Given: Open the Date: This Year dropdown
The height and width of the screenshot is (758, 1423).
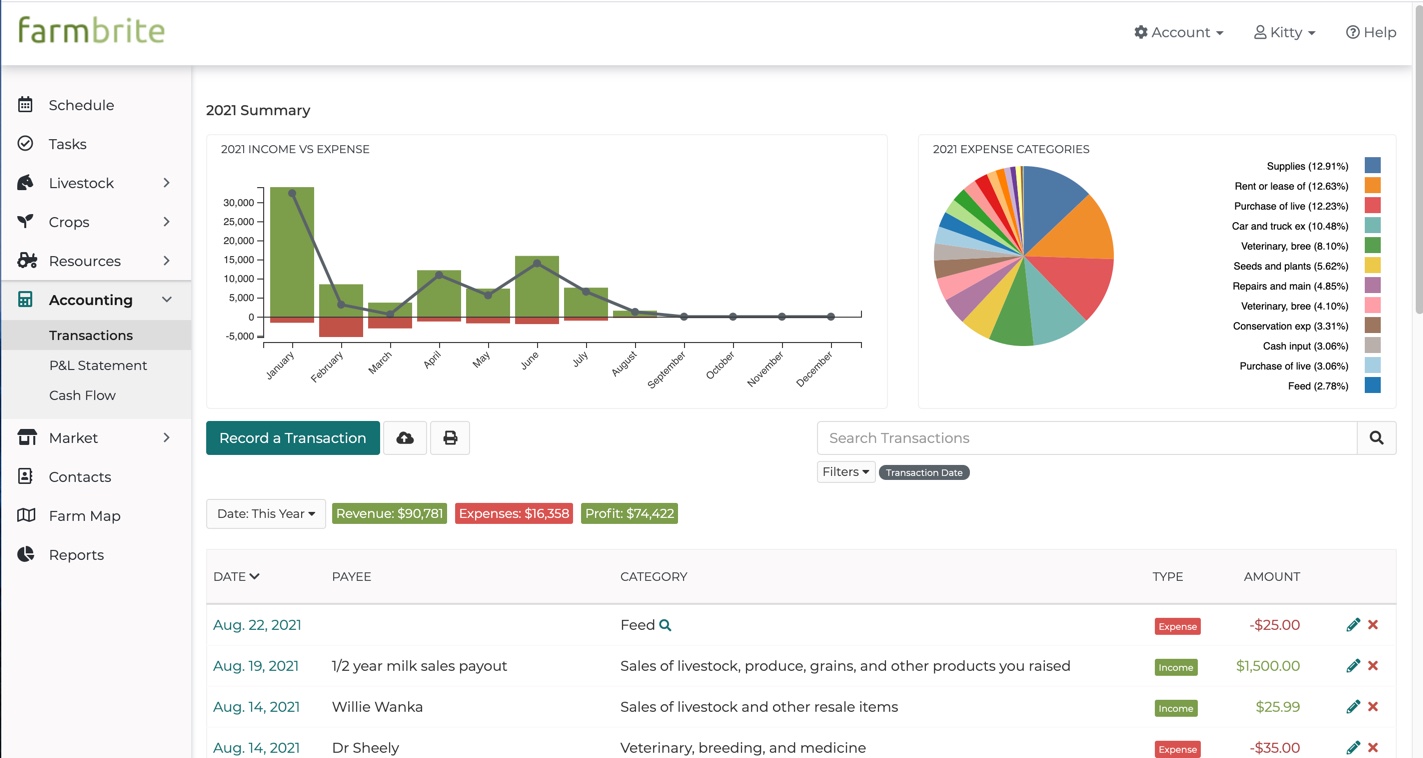Looking at the screenshot, I should pyautogui.click(x=266, y=514).
